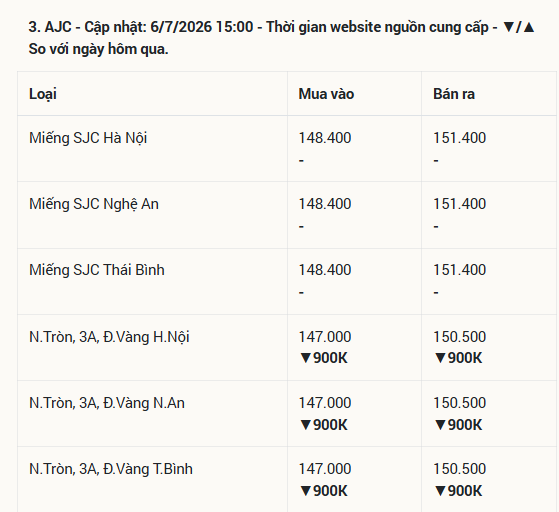Click down-arrow 900K under T.Bình sell price

pyautogui.click(x=458, y=491)
